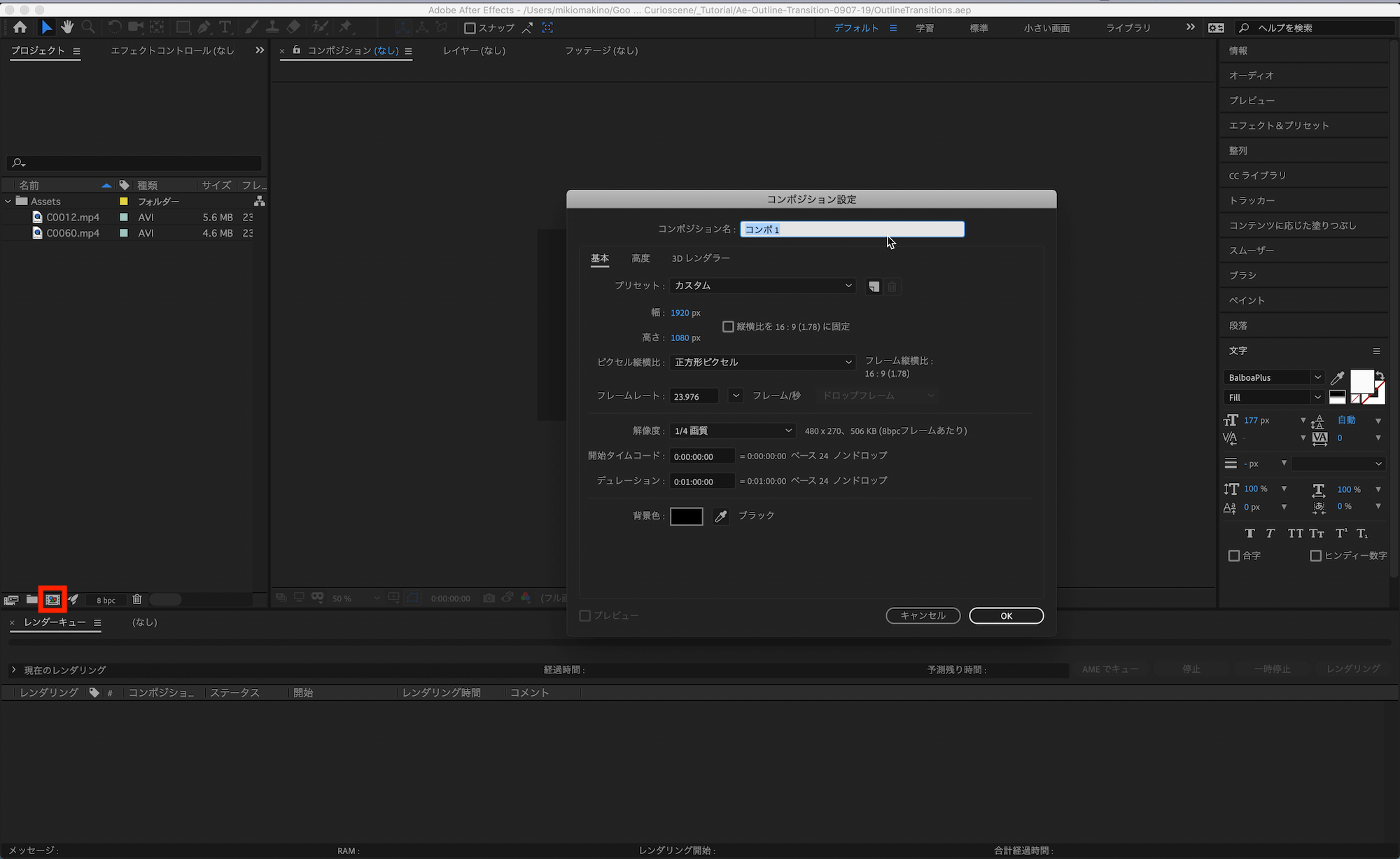Screen dimensions: 1400x859
Task: Click OK to confirm composition settings
Action: pyautogui.click(x=1006, y=615)
